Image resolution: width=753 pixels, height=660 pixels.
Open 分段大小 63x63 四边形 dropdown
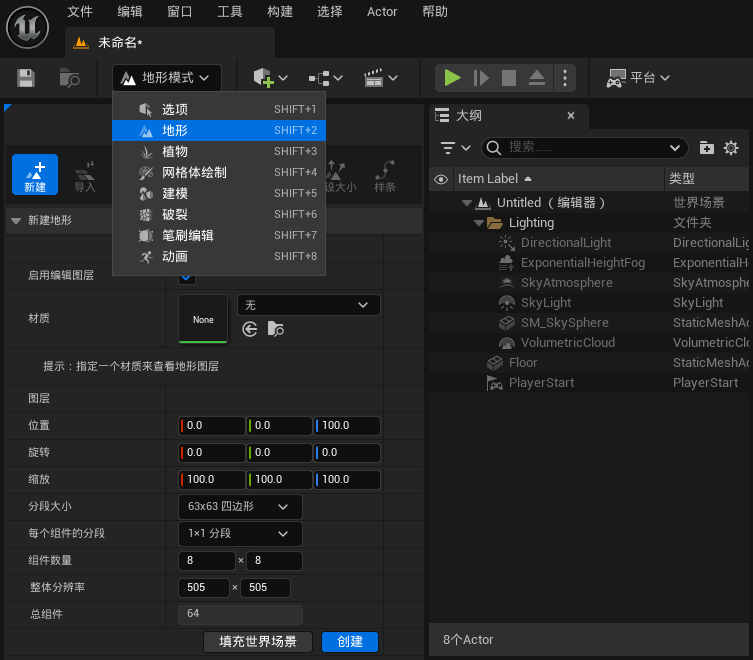240,507
